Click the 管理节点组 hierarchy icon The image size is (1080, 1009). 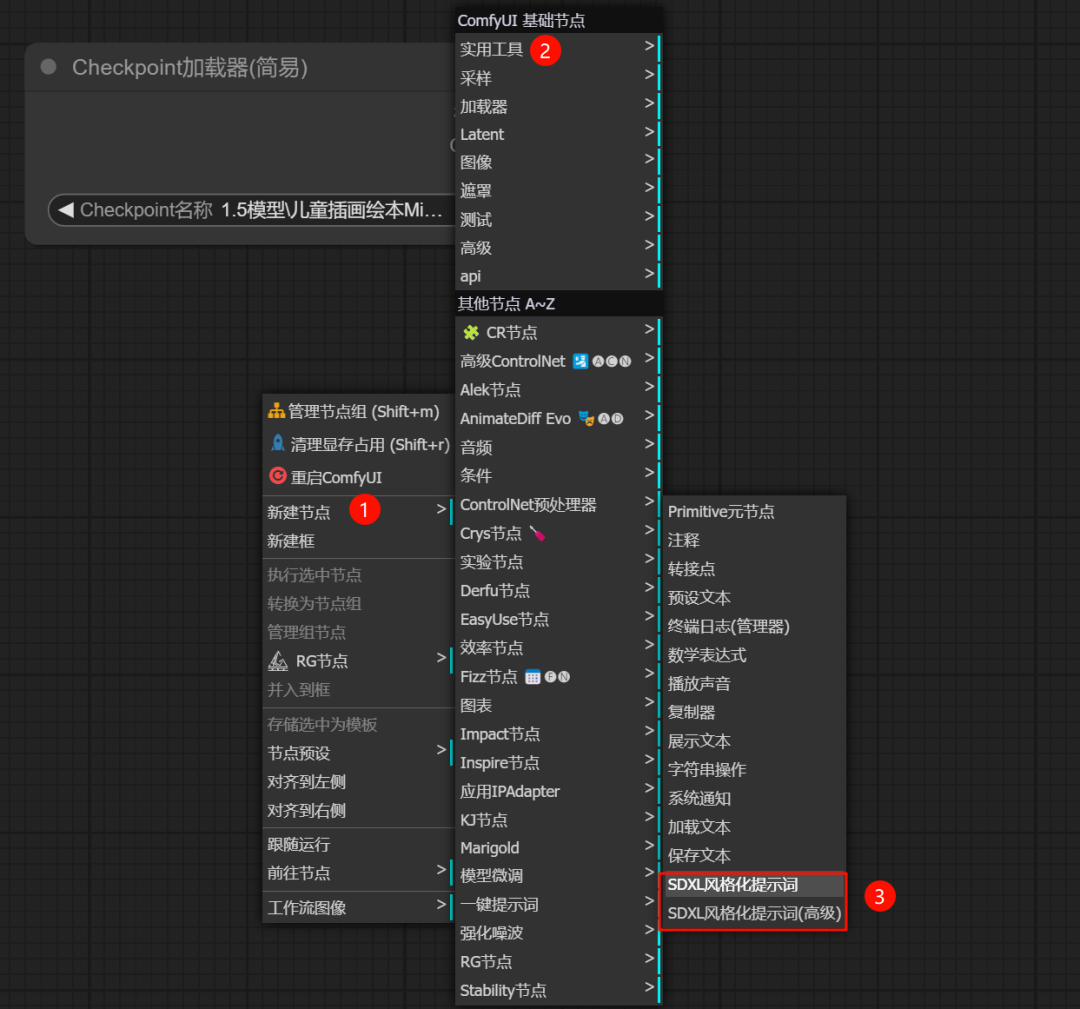(276, 411)
